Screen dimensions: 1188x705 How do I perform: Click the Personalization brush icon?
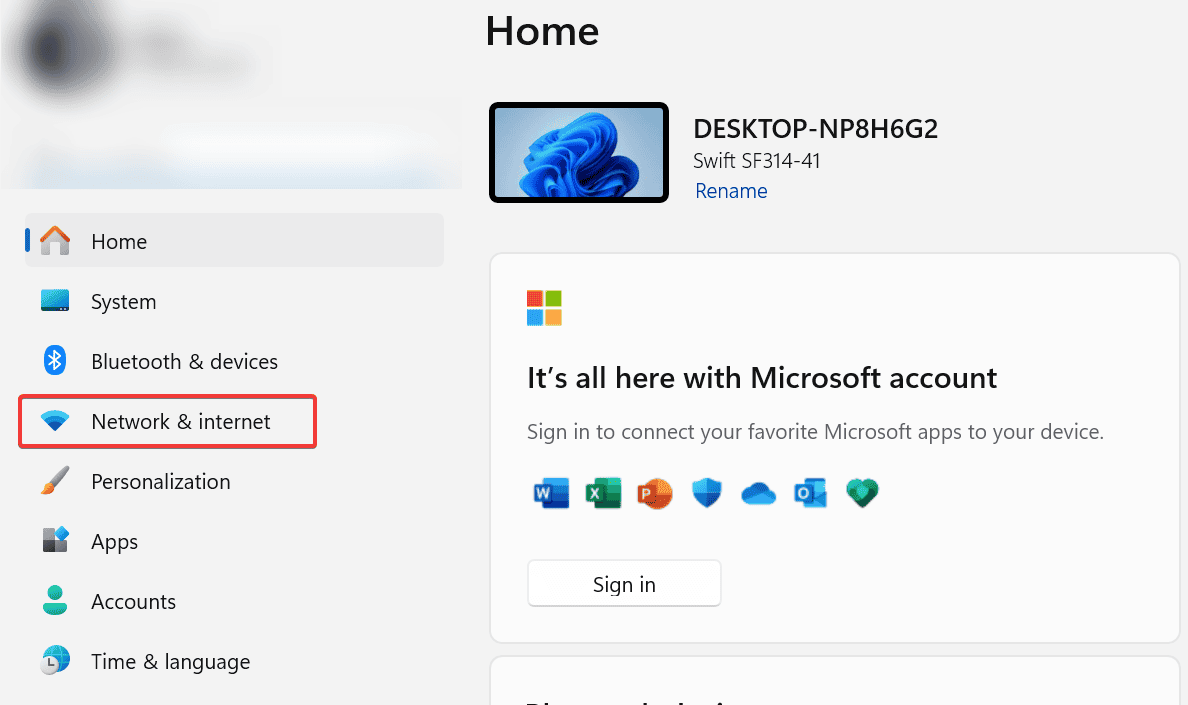coord(54,481)
